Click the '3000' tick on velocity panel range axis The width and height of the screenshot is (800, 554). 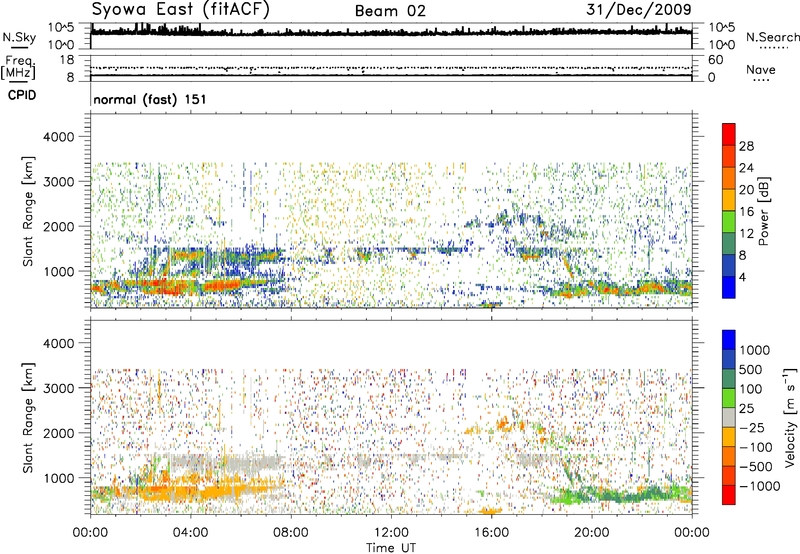(59, 388)
